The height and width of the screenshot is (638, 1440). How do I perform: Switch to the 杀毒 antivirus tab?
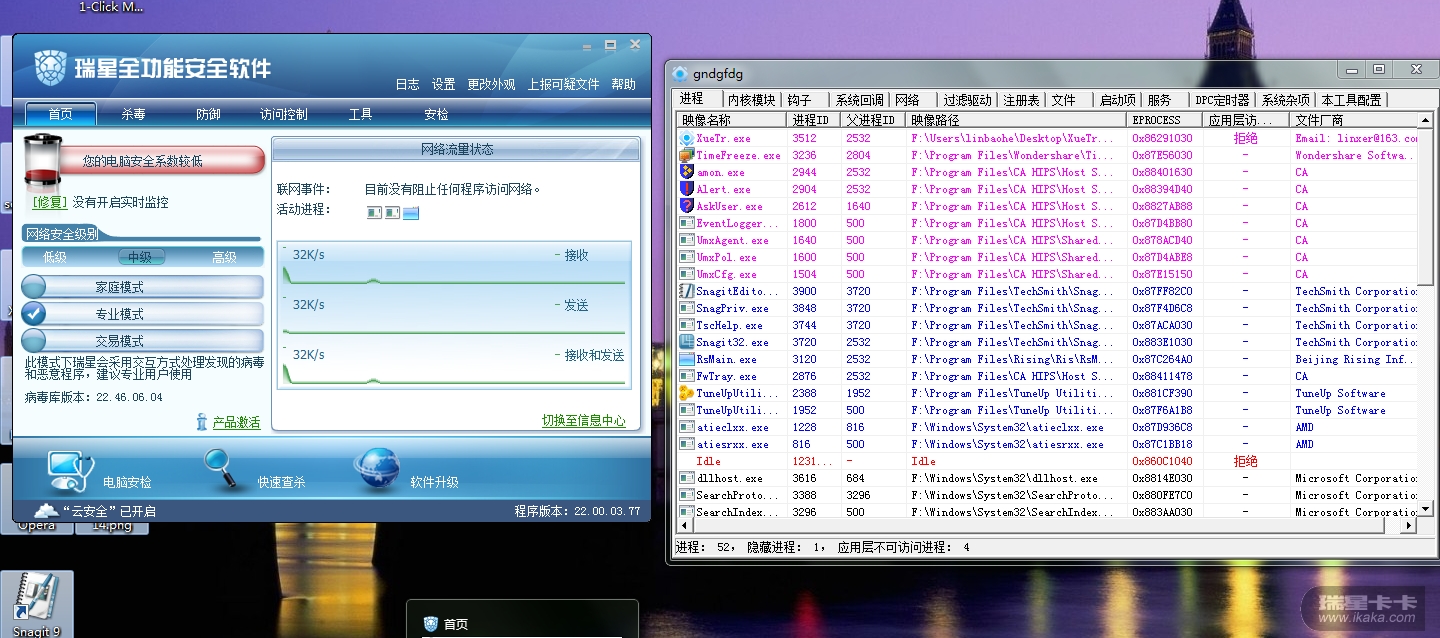133,114
